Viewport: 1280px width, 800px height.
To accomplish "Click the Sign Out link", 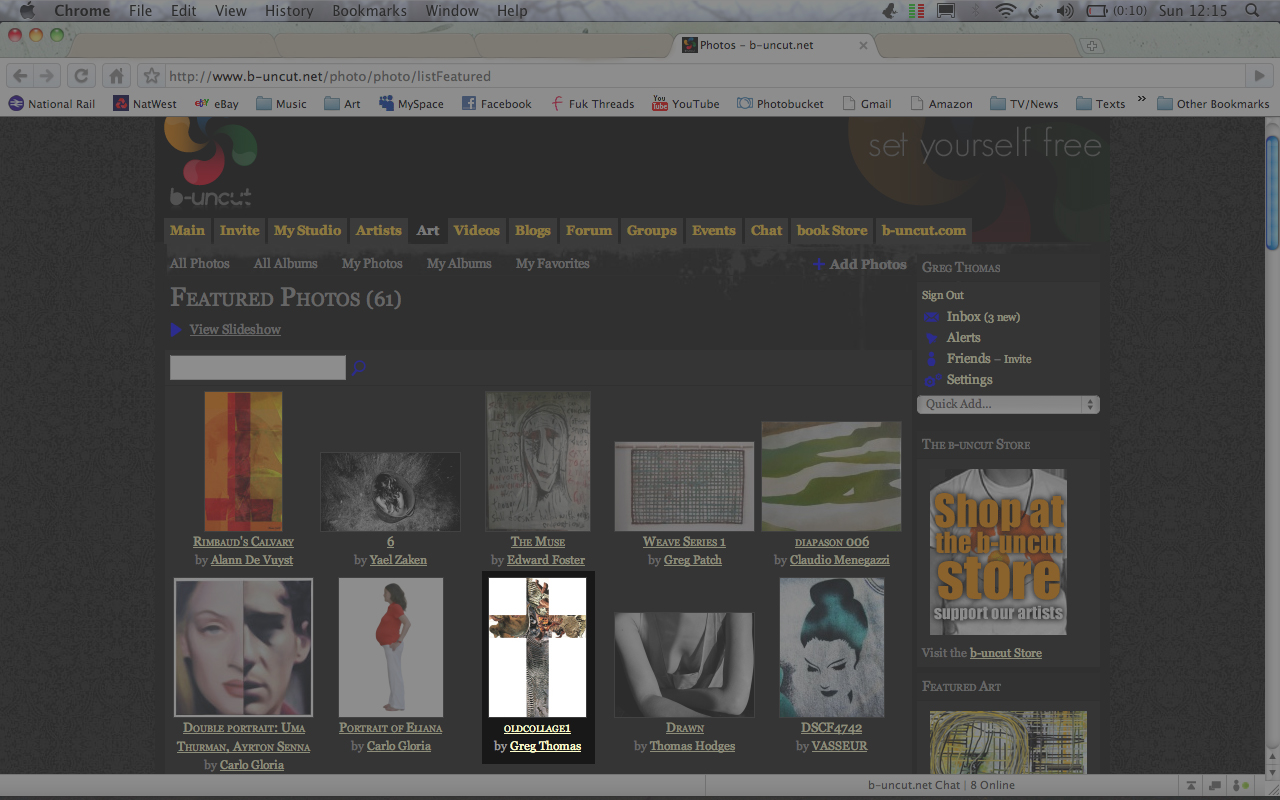I will pos(942,295).
